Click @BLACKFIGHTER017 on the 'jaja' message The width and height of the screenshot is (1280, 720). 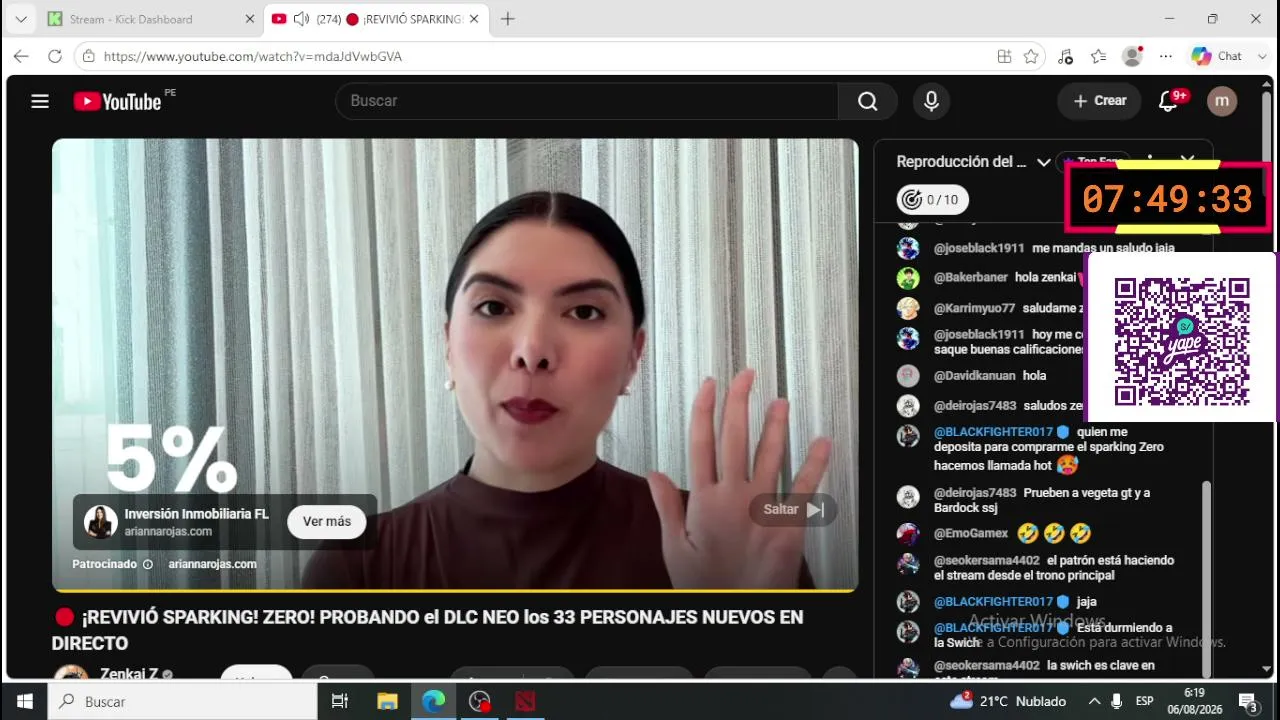click(x=993, y=602)
